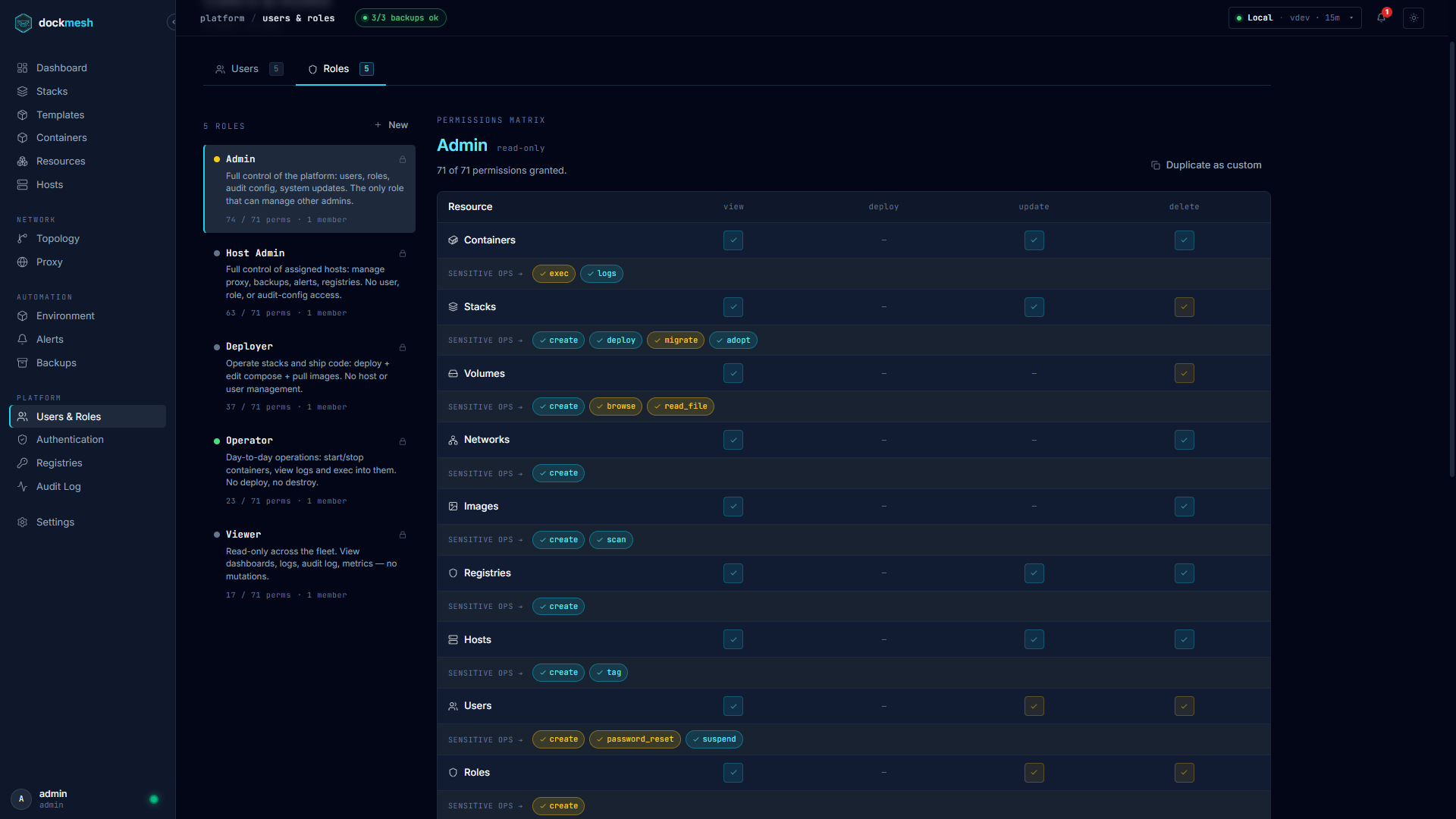
Task: Toggle Roles delete permission checkbox
Action: (1185, 773)
